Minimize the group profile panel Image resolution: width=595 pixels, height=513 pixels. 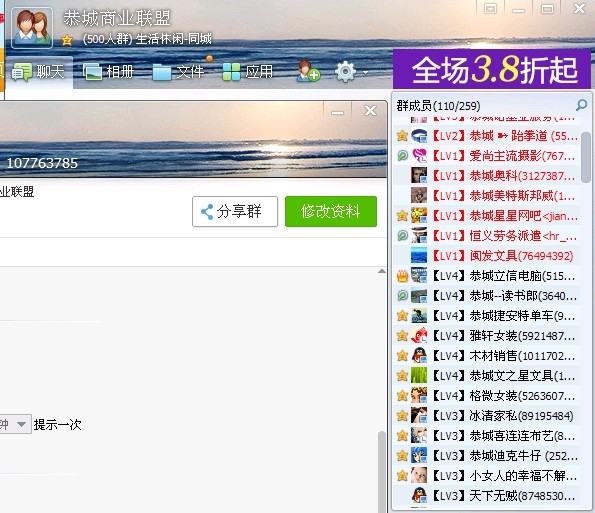(337, 112)
